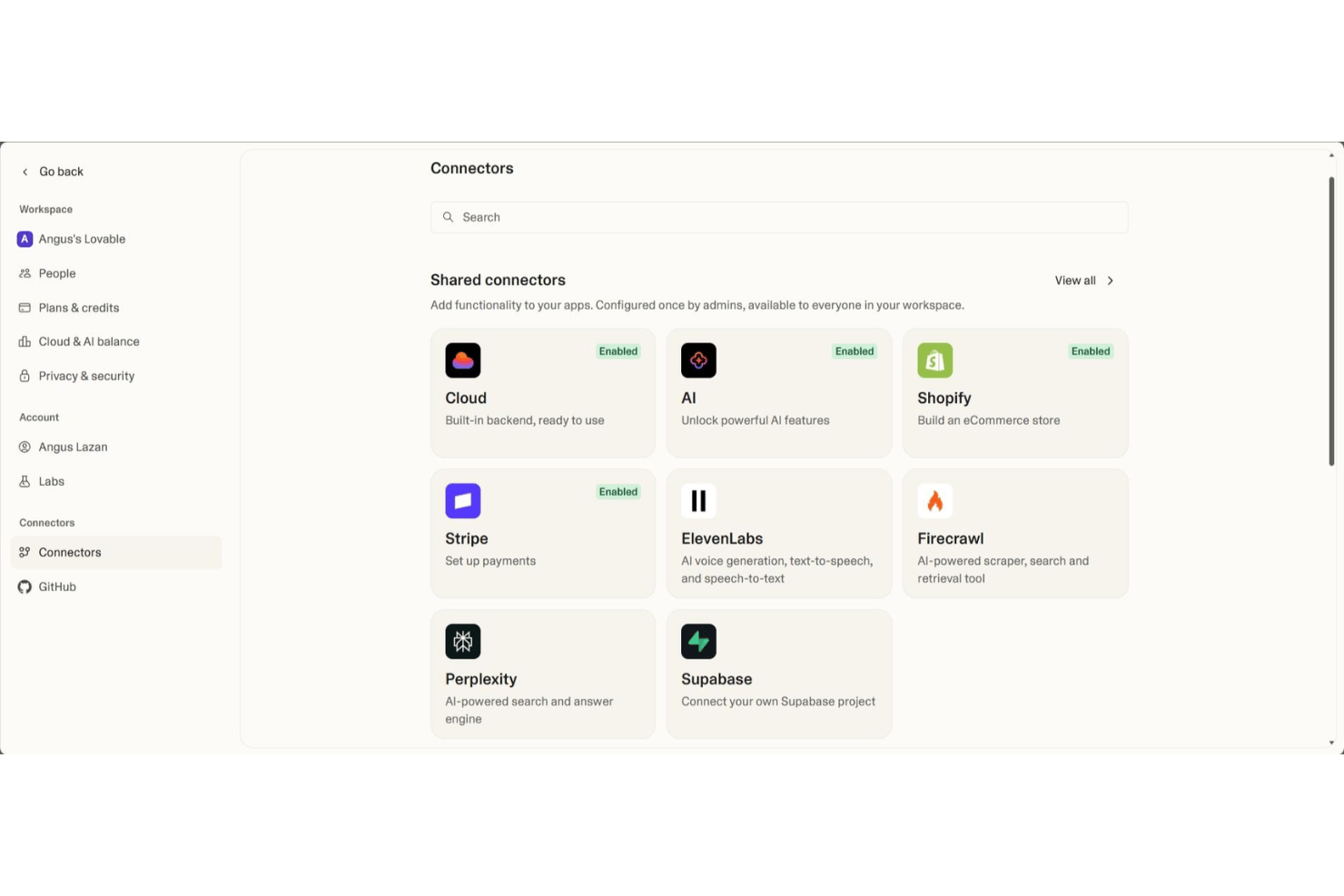Click Enabled badge on Stripe card
Viewport: 1344px width, 896px height.
click(618, 492)
